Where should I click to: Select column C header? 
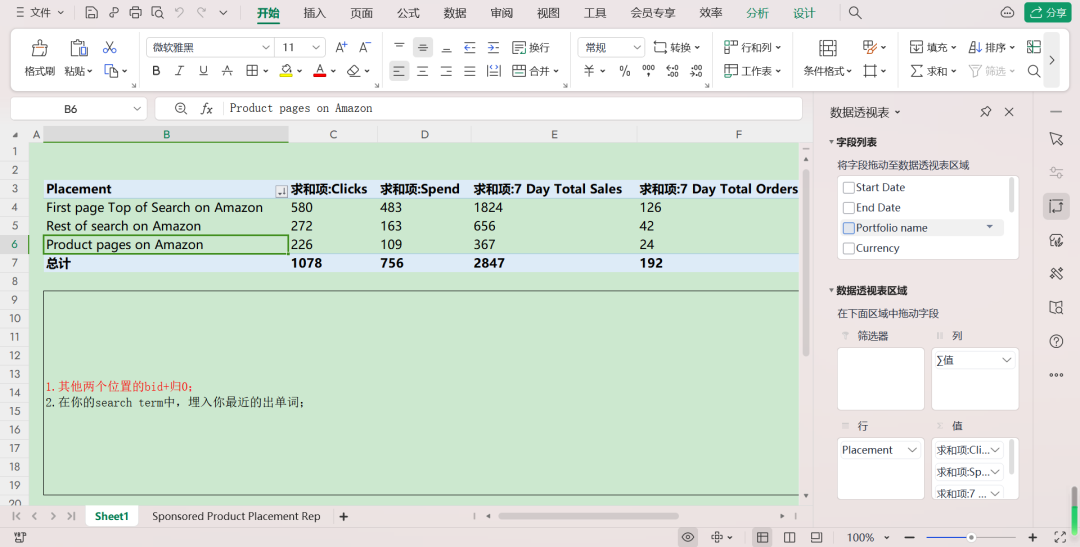(x=333, y=134)
